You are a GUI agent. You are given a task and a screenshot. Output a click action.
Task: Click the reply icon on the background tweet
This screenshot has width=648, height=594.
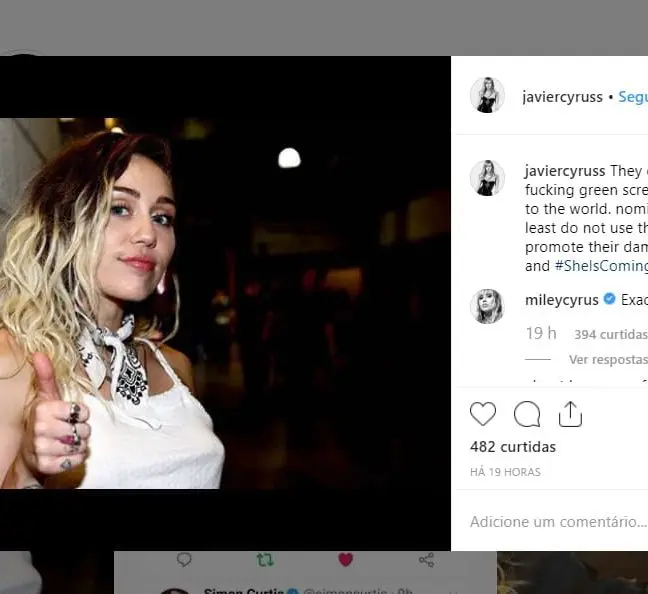[184, 560]
